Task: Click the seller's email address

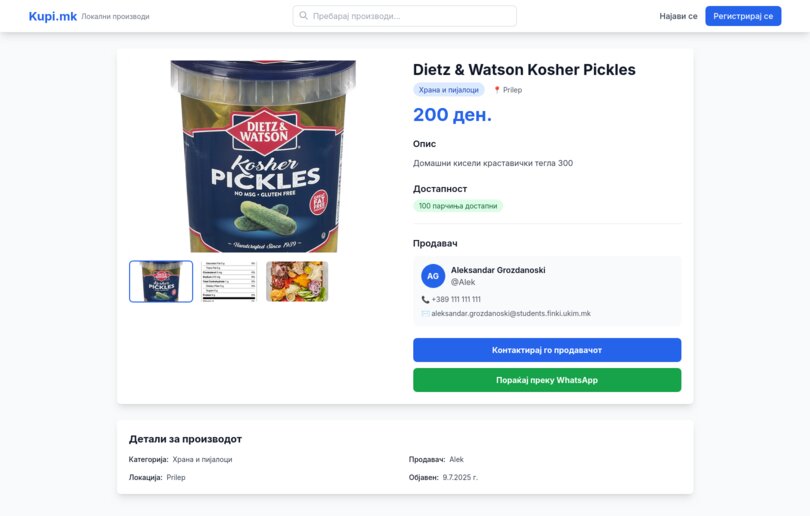Action: (x=511, y=313)
